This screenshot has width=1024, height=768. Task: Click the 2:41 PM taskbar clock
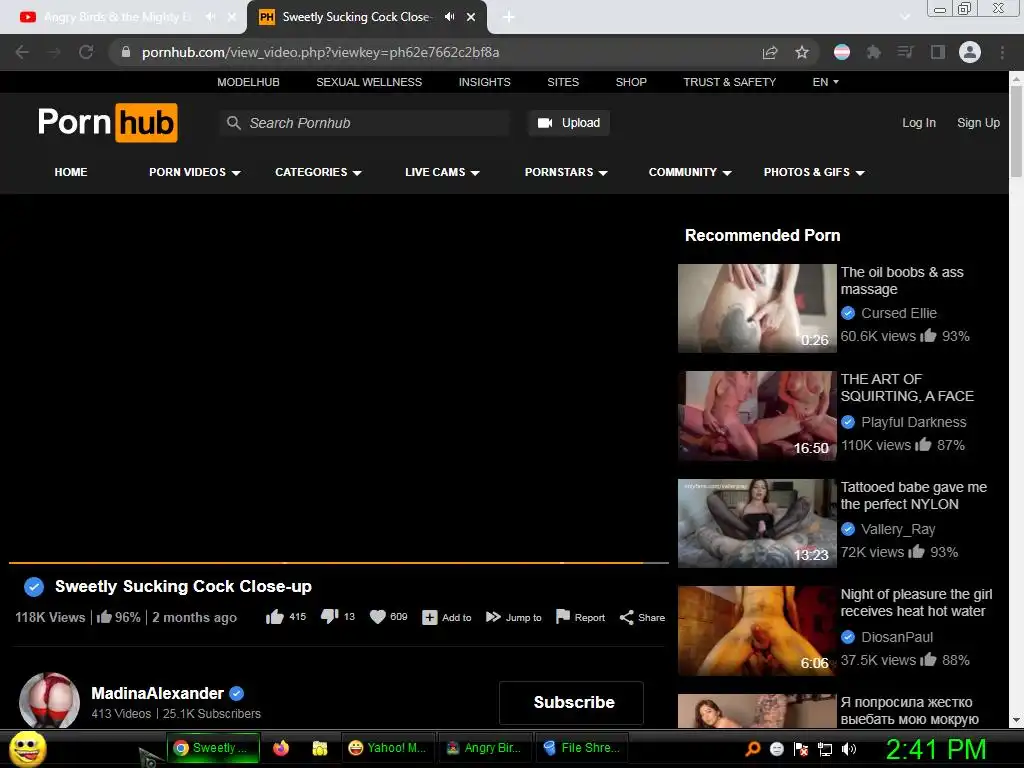(x=936, y=748)
